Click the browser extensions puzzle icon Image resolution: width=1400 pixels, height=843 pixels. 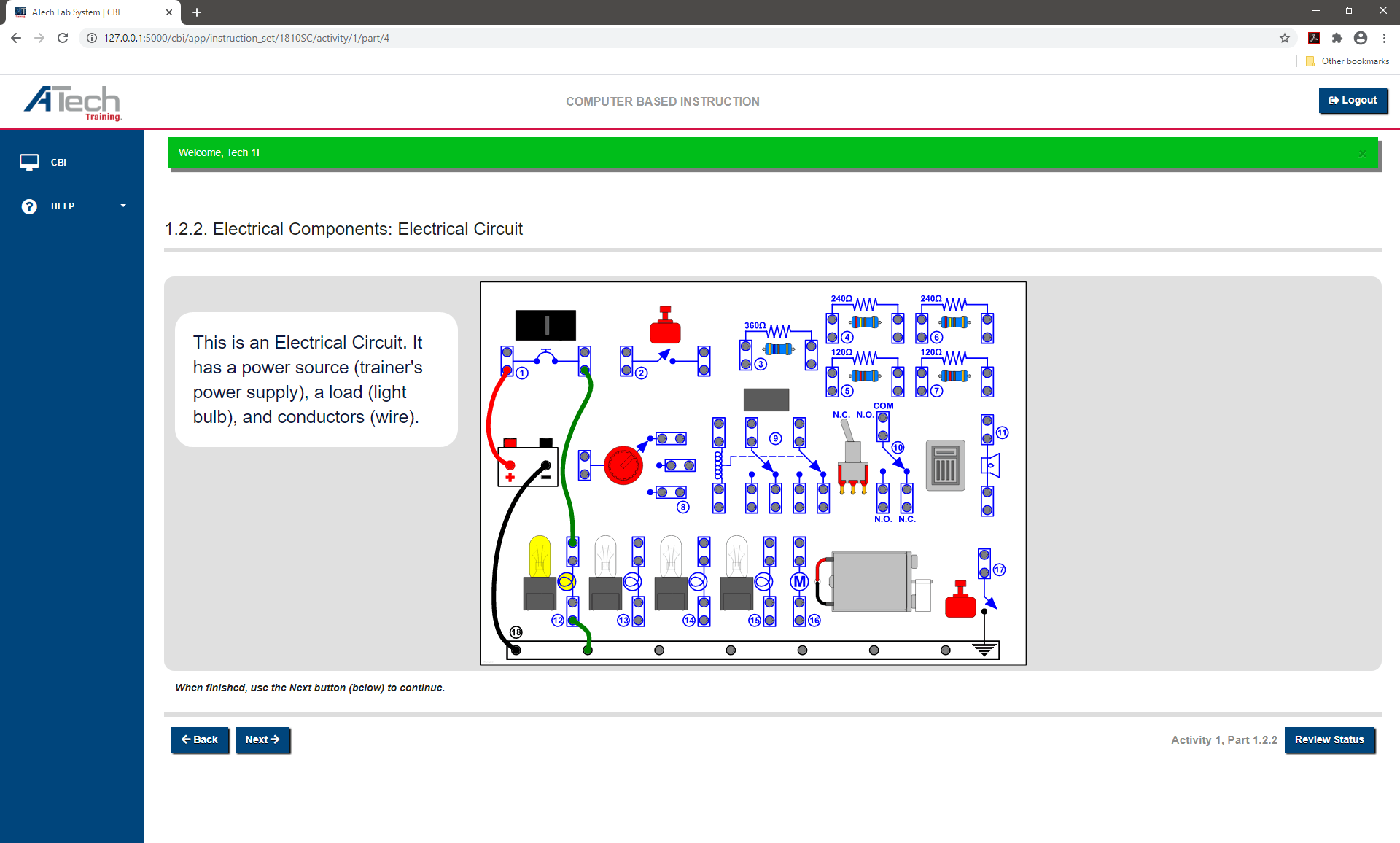[1338, 38]
